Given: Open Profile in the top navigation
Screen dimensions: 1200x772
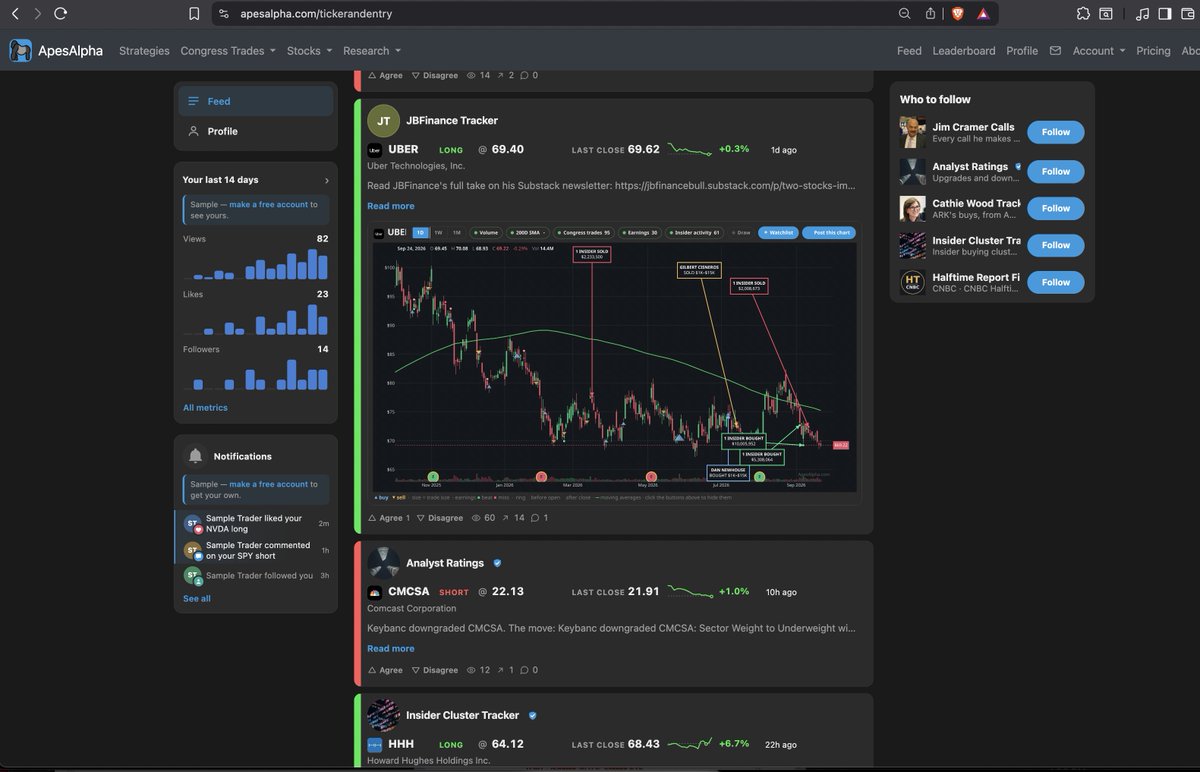Looking at the screenshot, I should point(1022,51).
